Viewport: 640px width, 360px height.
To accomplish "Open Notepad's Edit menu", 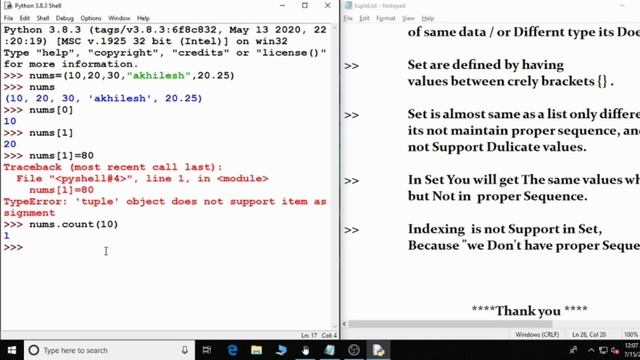I will (364, 18).
